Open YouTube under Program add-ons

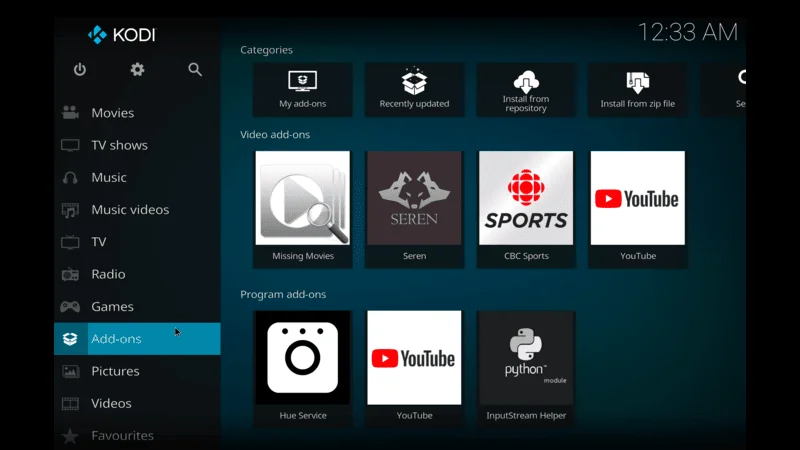pyautogui.click(x=414, y=368)
